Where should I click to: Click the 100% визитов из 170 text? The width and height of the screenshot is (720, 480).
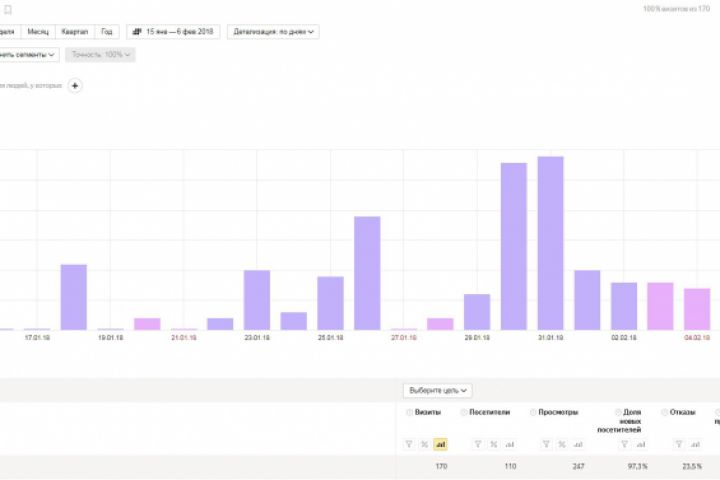(676, 9)
